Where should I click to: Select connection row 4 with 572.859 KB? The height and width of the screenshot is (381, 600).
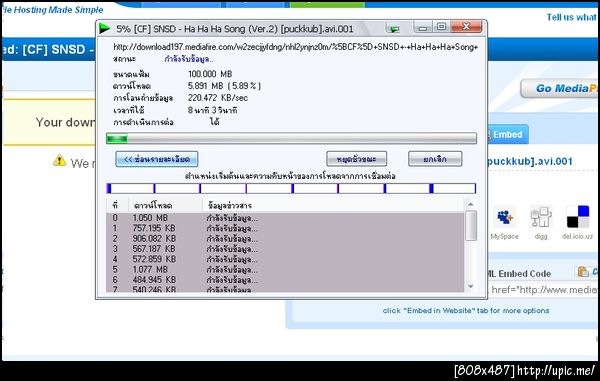[285, 259]
